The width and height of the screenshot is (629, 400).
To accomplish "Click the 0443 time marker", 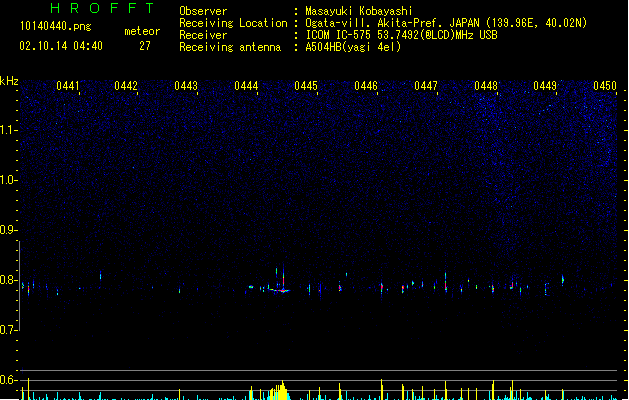I will tap(186, 86).
